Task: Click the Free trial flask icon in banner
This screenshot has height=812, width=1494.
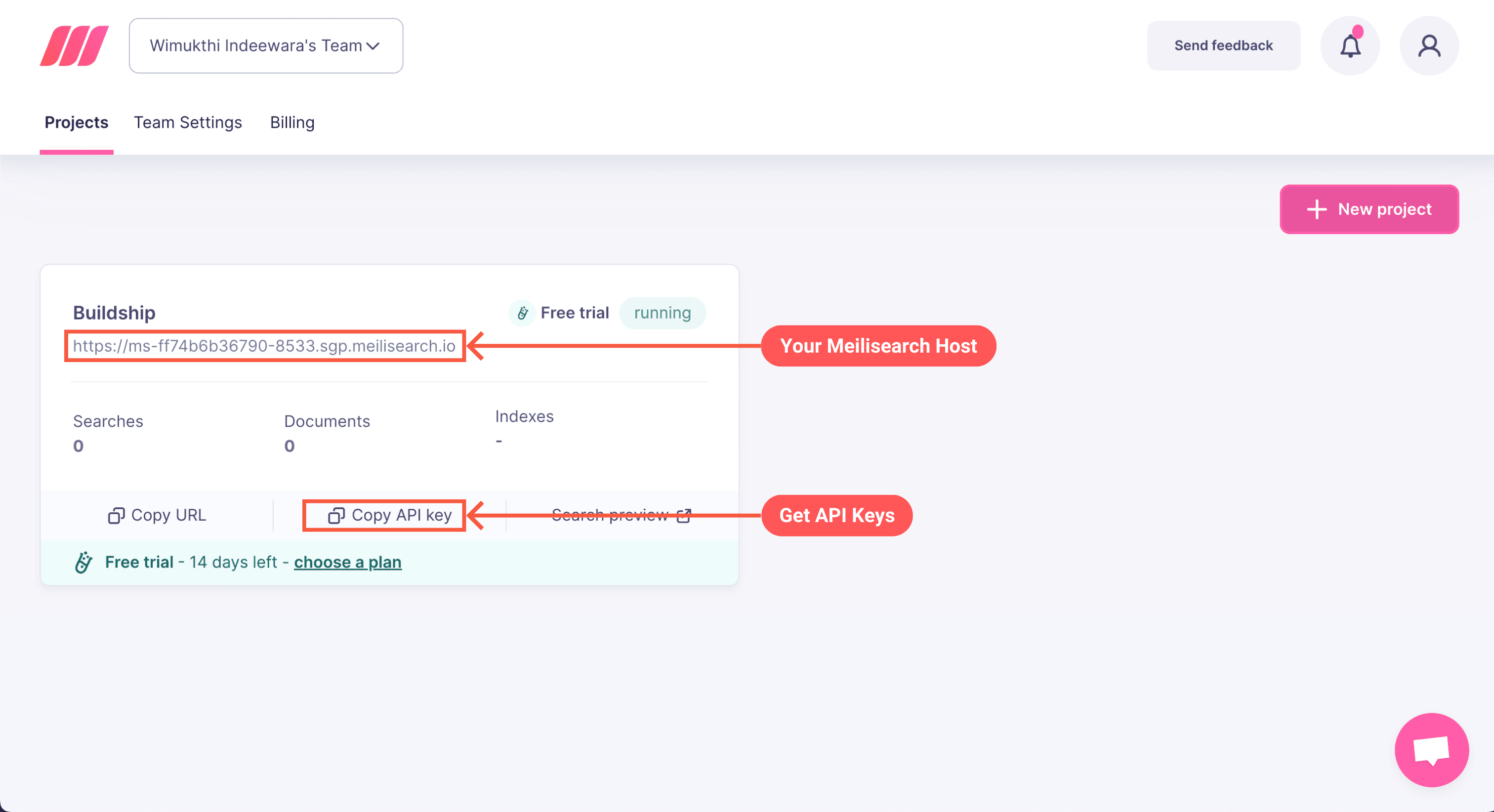Action: click(83, 562)
